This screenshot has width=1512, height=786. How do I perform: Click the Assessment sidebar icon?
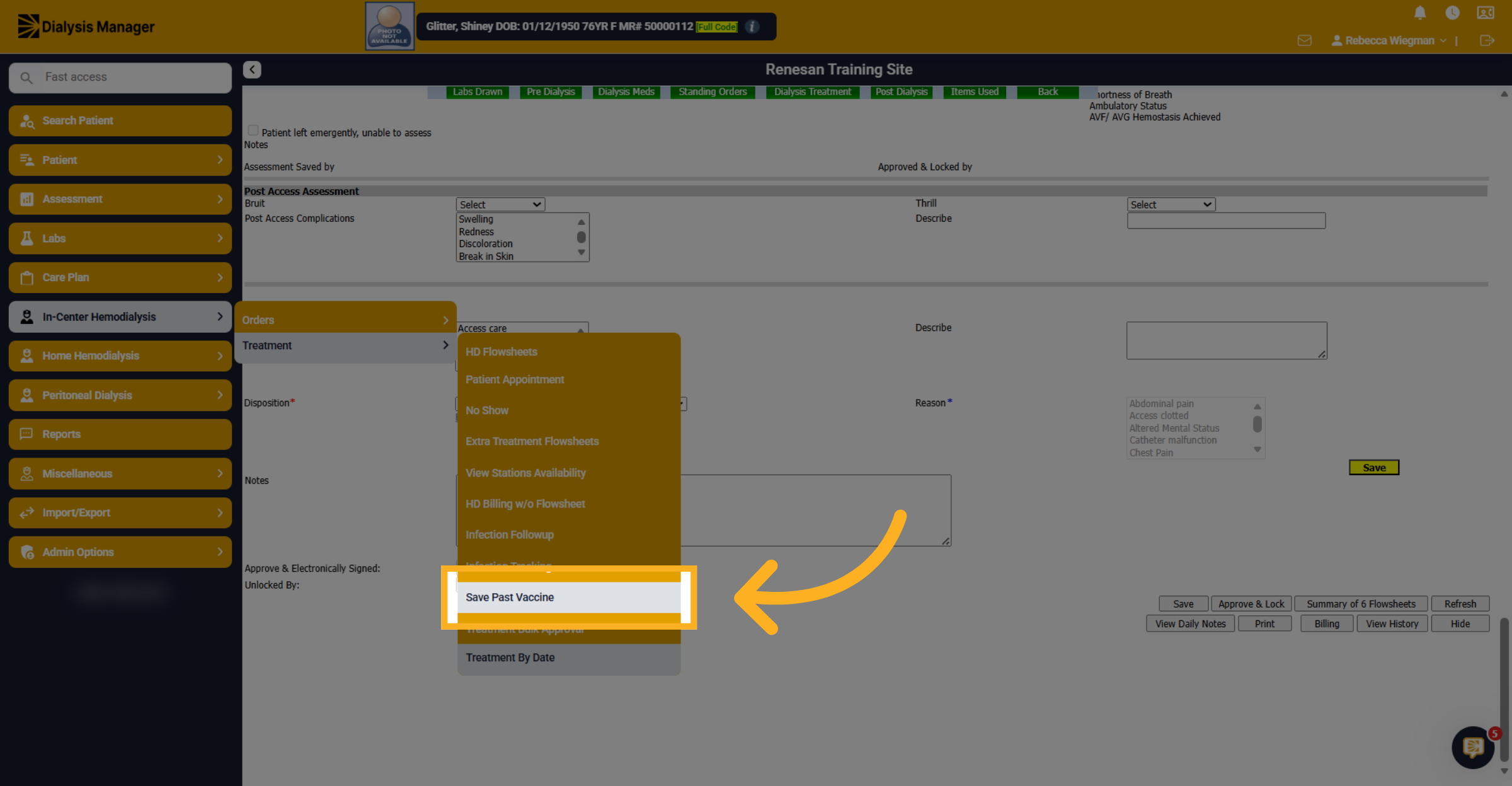26,199
